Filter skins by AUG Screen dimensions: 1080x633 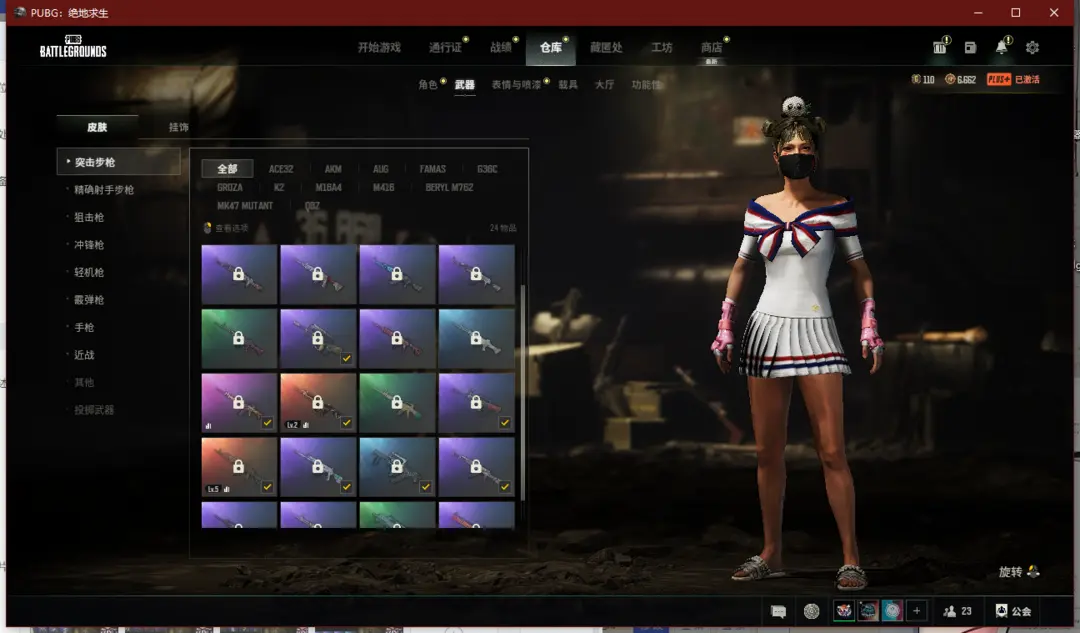pyautogui.click(x=381, y=169)
